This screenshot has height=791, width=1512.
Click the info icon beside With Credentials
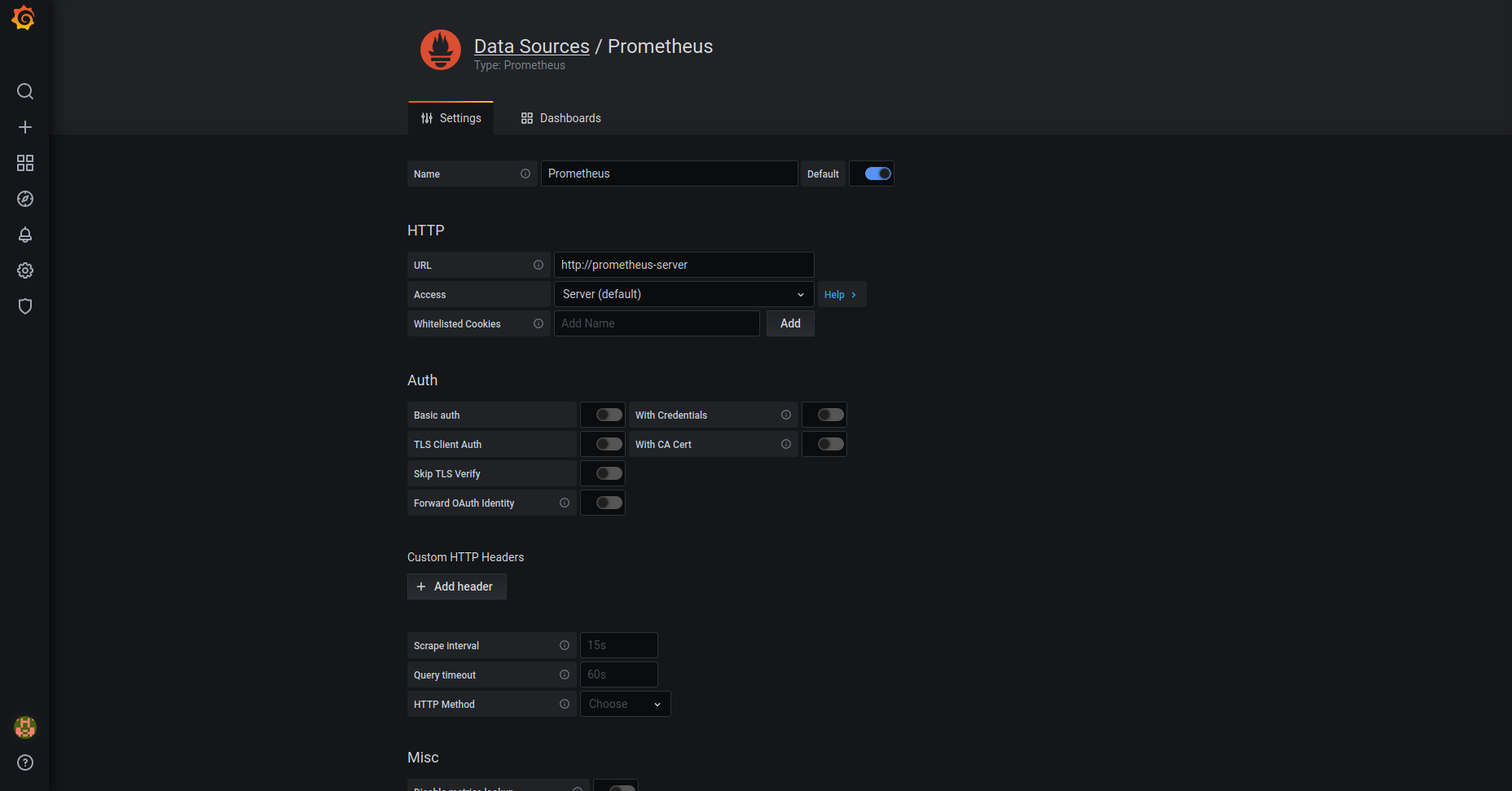pyautogui.click(x=786, y=415)
